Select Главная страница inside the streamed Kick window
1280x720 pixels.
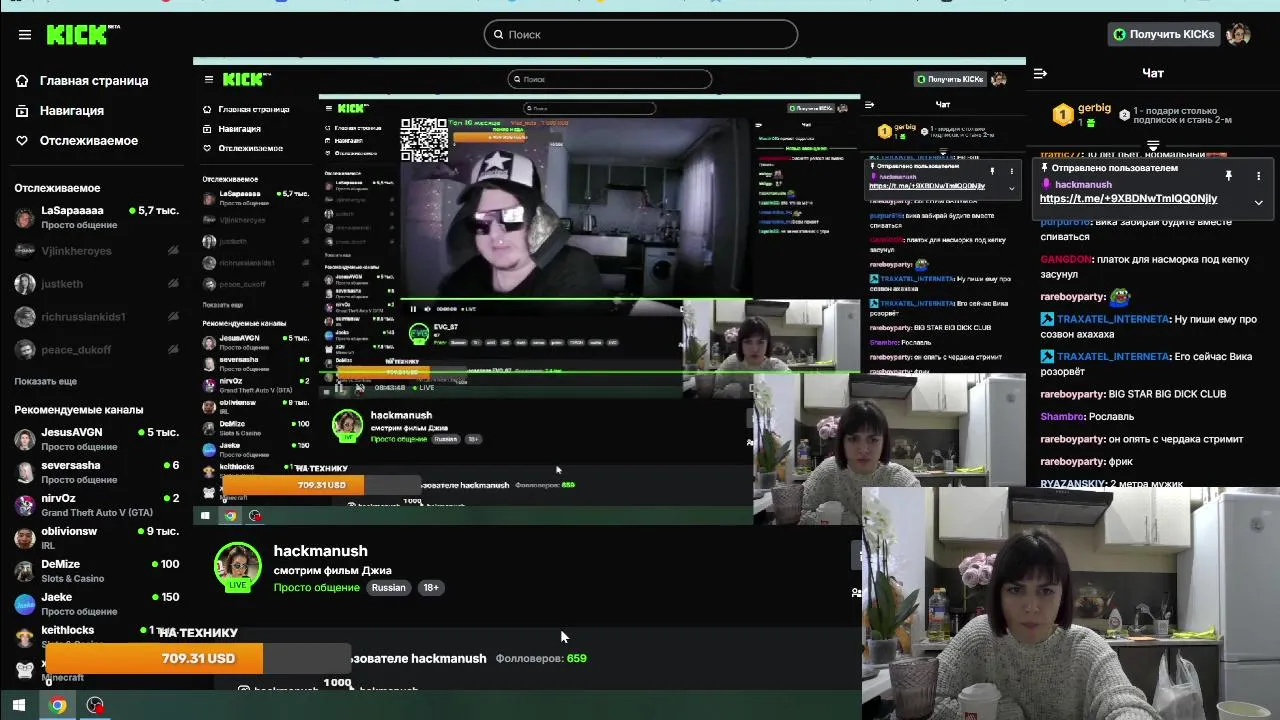coord(254,109)
